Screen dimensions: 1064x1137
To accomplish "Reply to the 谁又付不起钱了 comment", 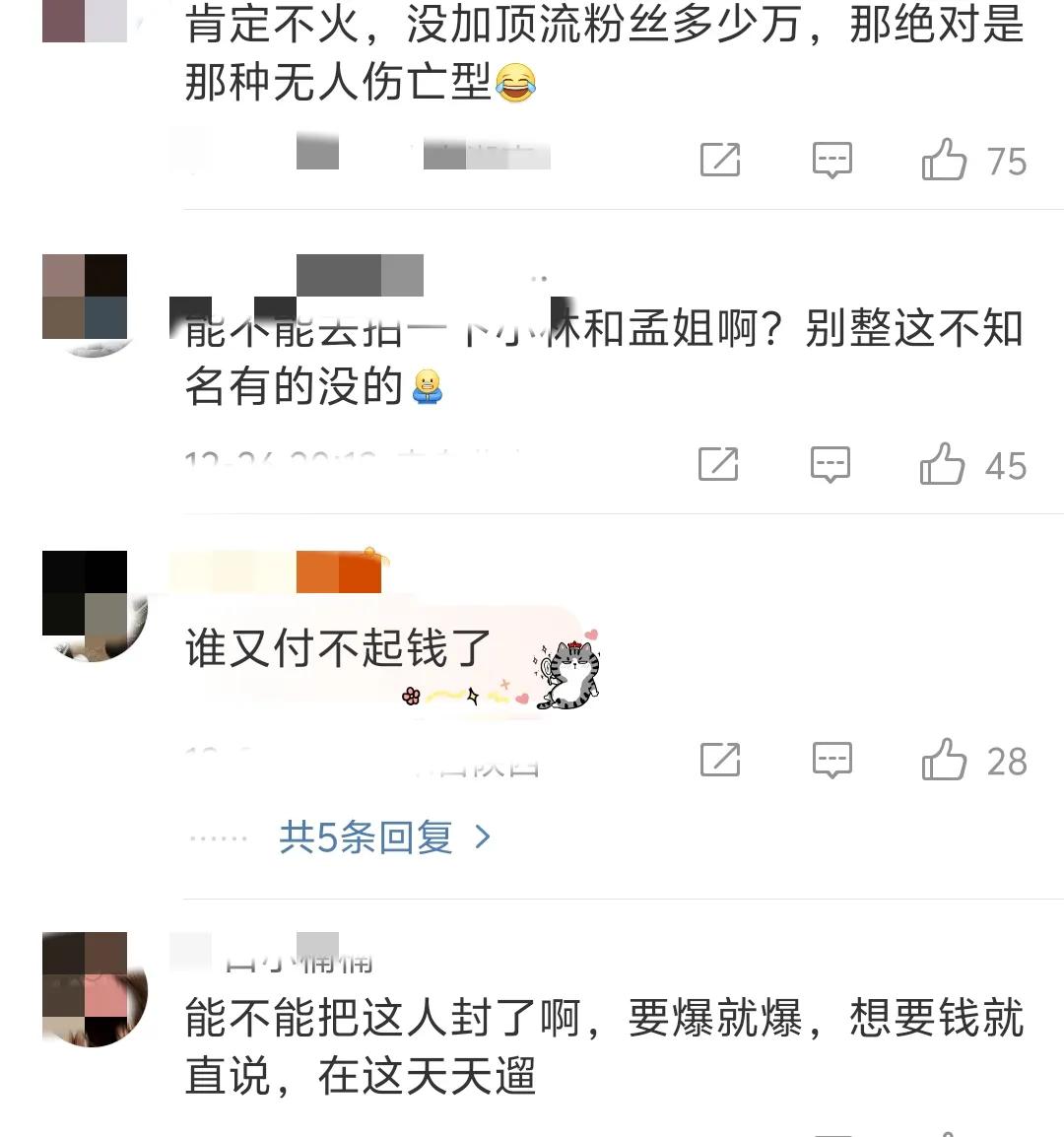I will [831, 760].
